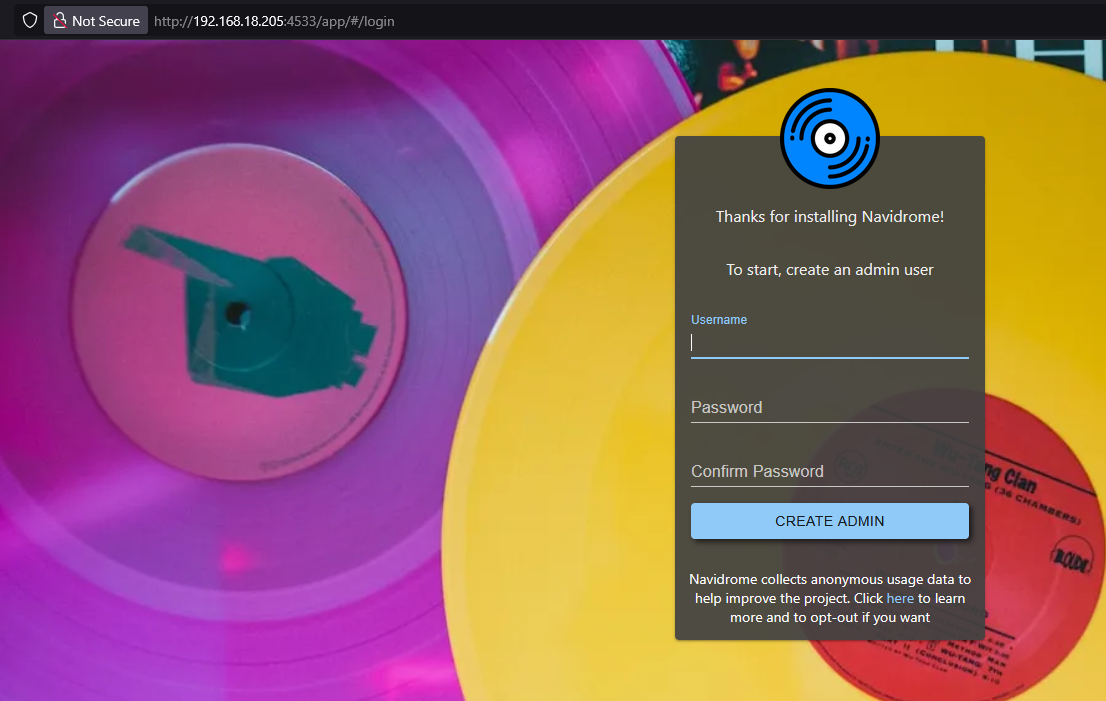Click the browser URL address text
The image size is (1106, 701).
(x=274, y=21)
